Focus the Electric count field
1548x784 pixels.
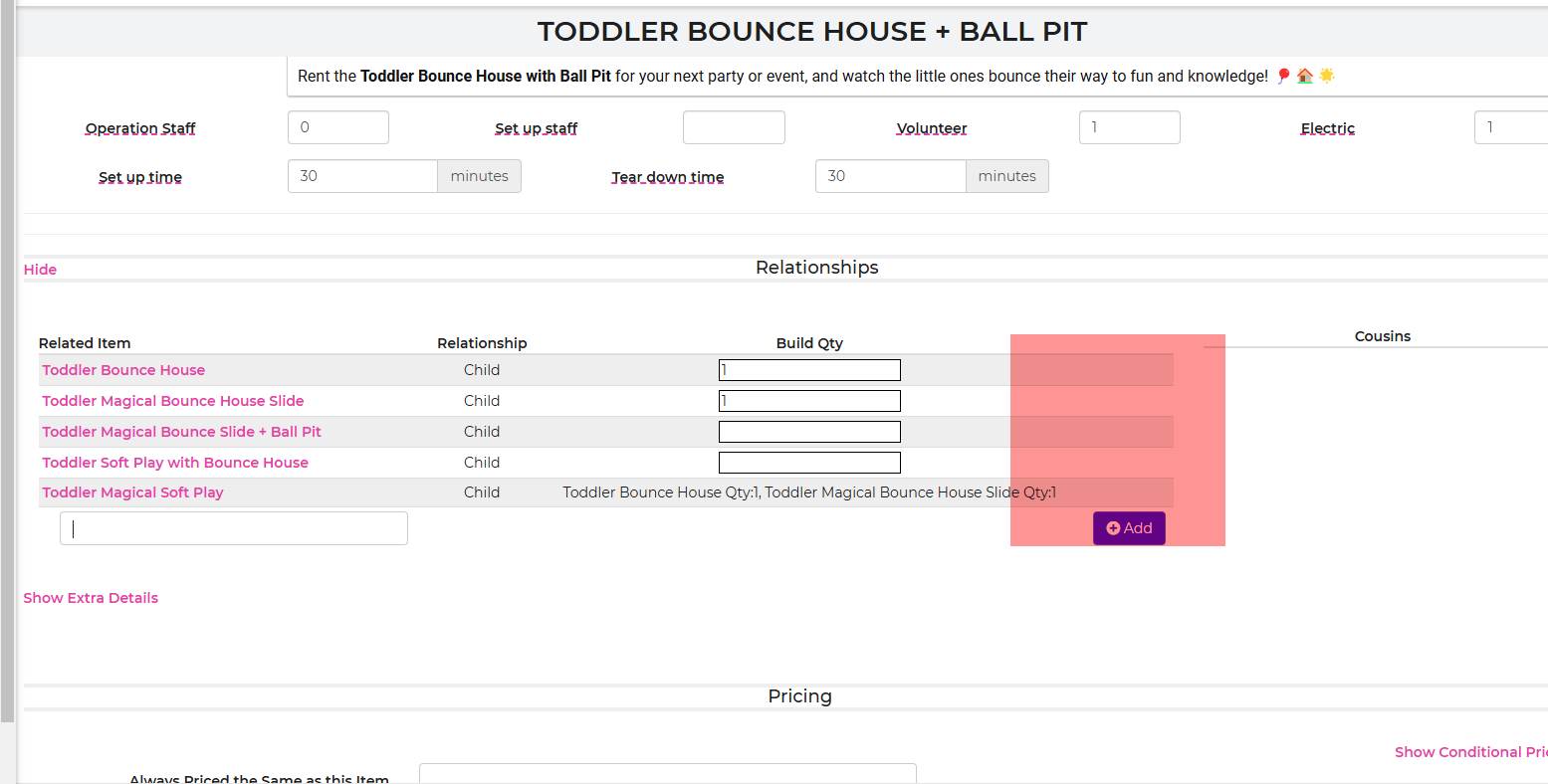[x=1509, y=127]
